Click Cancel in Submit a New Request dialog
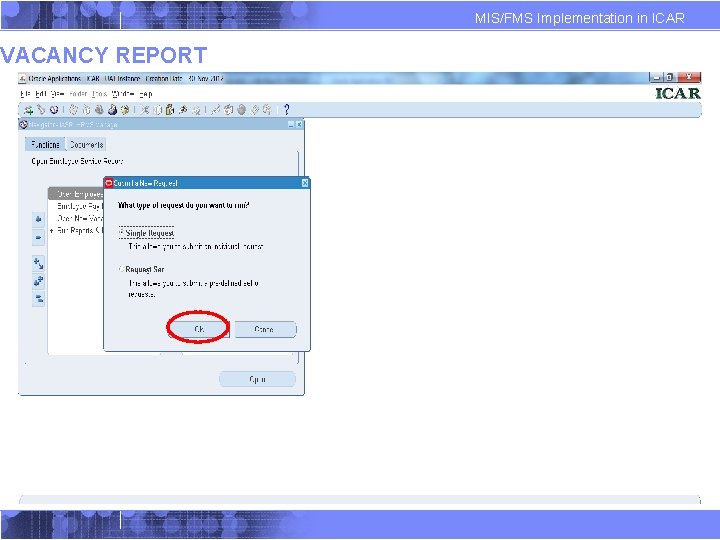The width and height of the screenshot is (720, 540). point(265,329)
